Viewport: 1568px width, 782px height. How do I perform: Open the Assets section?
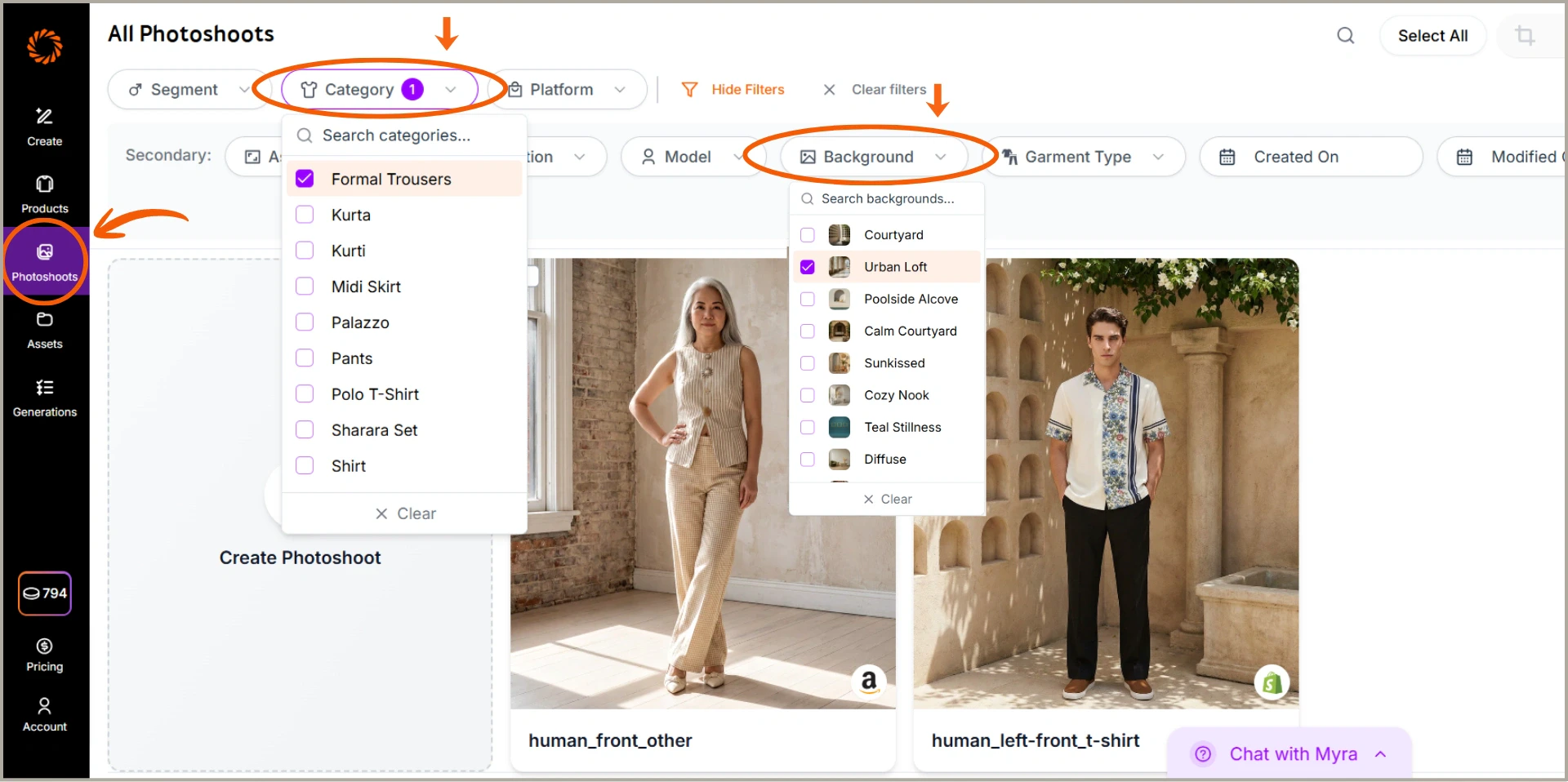click(x=45, y=329)
